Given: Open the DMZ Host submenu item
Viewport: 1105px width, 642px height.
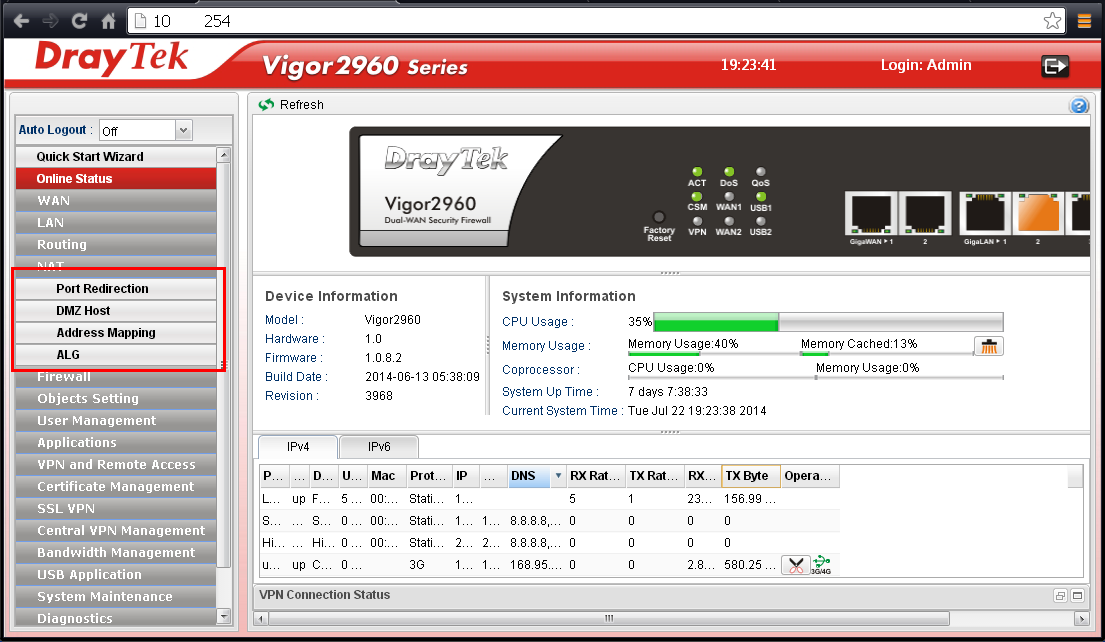Looking at the screenshot, I should (116, 311).
